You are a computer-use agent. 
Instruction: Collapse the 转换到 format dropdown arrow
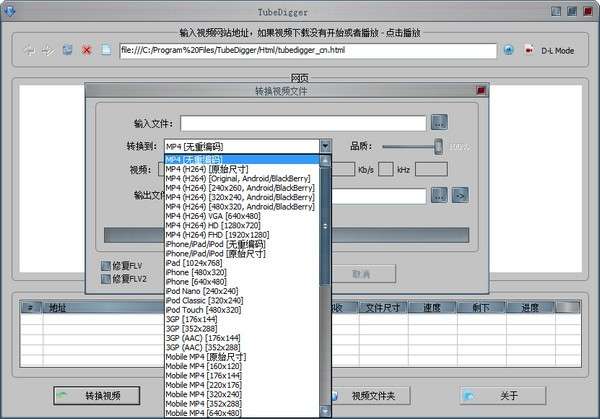pos(325,146)
